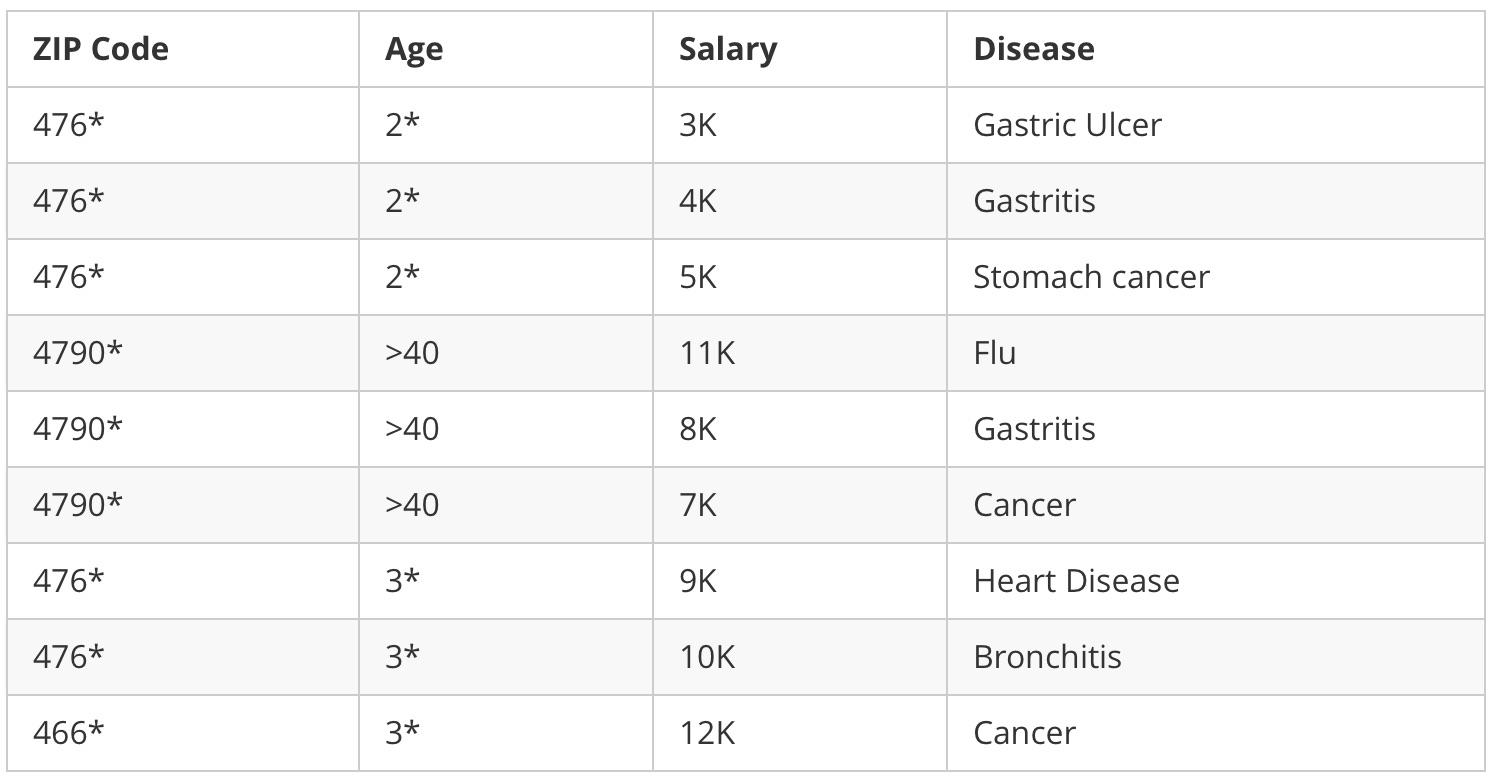Click the ZIP Code column header
The width and height of the screenshot is (1496, 778).
point(101,49)
